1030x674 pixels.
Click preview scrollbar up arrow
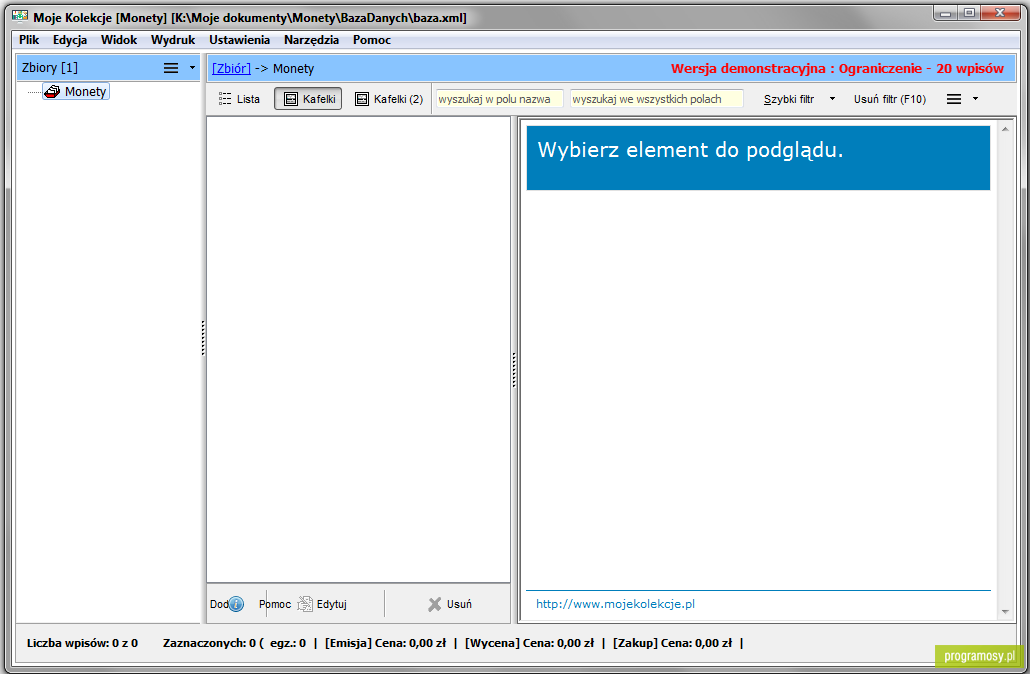pyautogui.click(x=1005, y=129)
